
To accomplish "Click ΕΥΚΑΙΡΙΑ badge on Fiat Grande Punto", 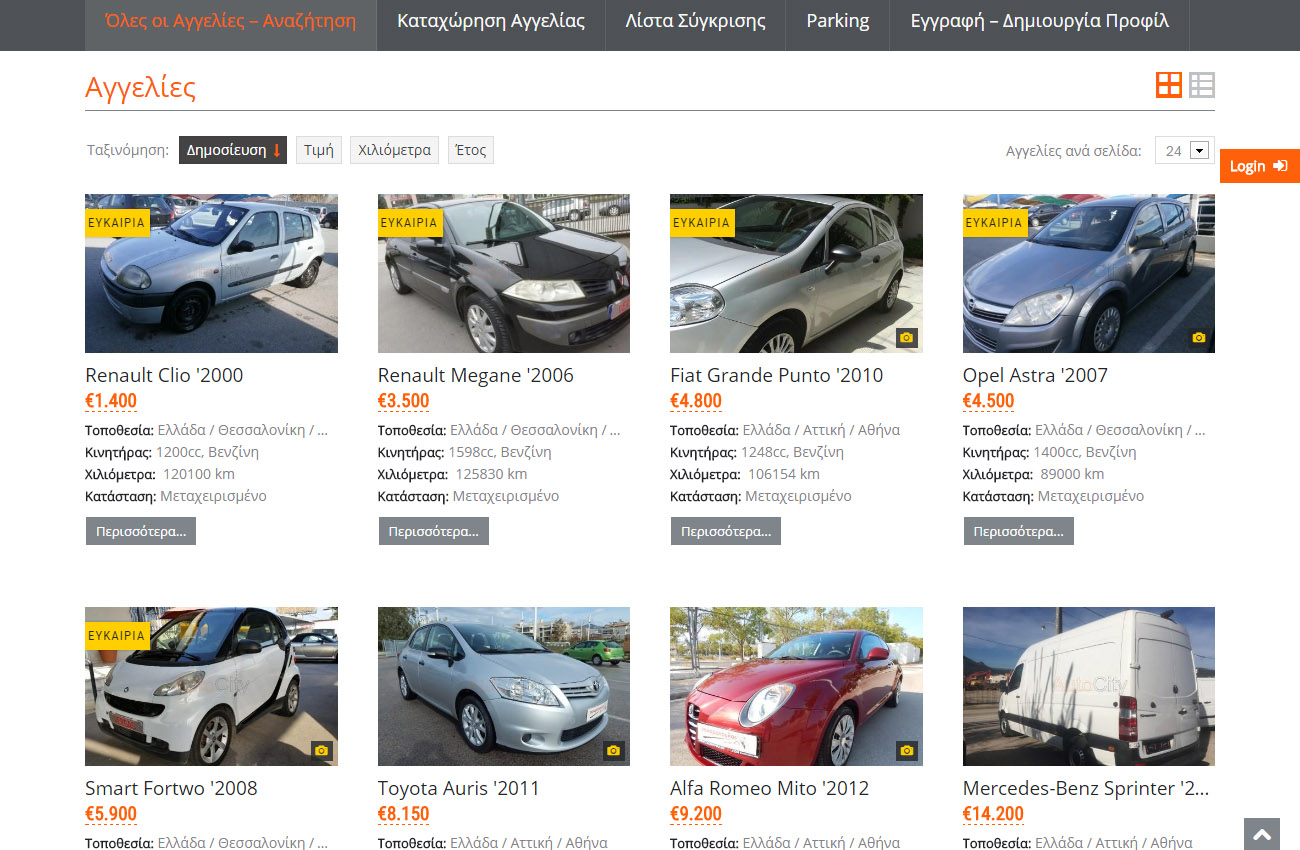I will [x=702, y=222].
